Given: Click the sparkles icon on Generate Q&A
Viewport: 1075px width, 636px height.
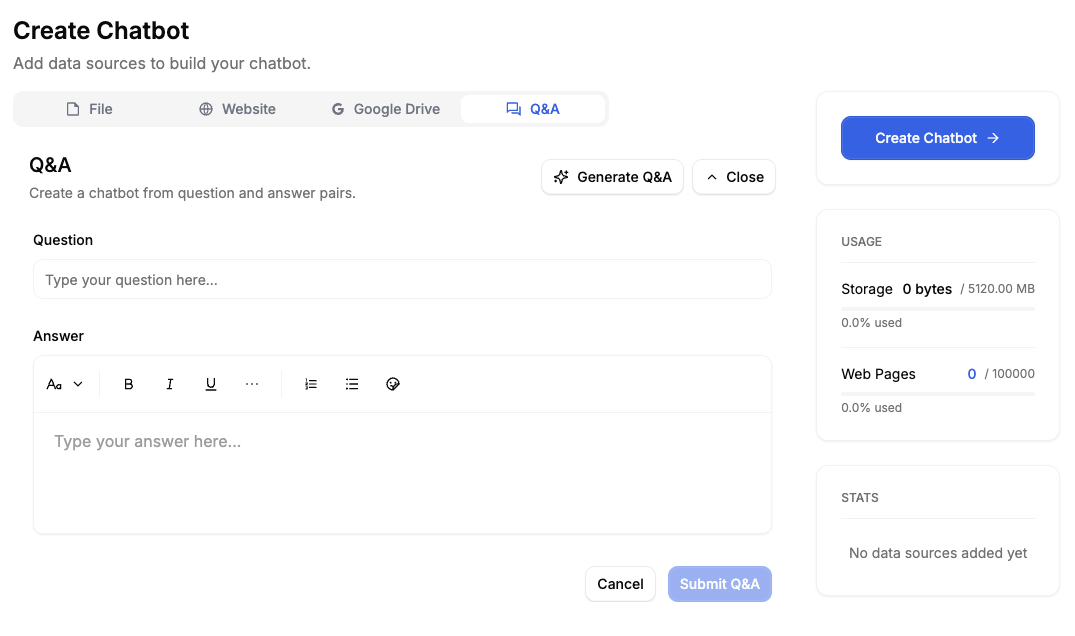Looking at the screenshot, I should (x=561, y=177).
